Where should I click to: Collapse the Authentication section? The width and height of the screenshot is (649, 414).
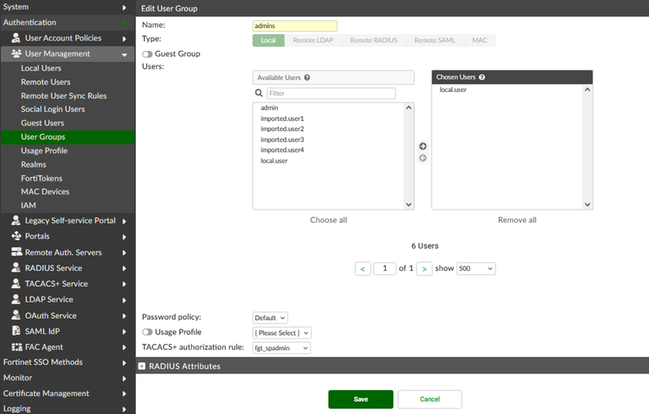click(67, 22)
